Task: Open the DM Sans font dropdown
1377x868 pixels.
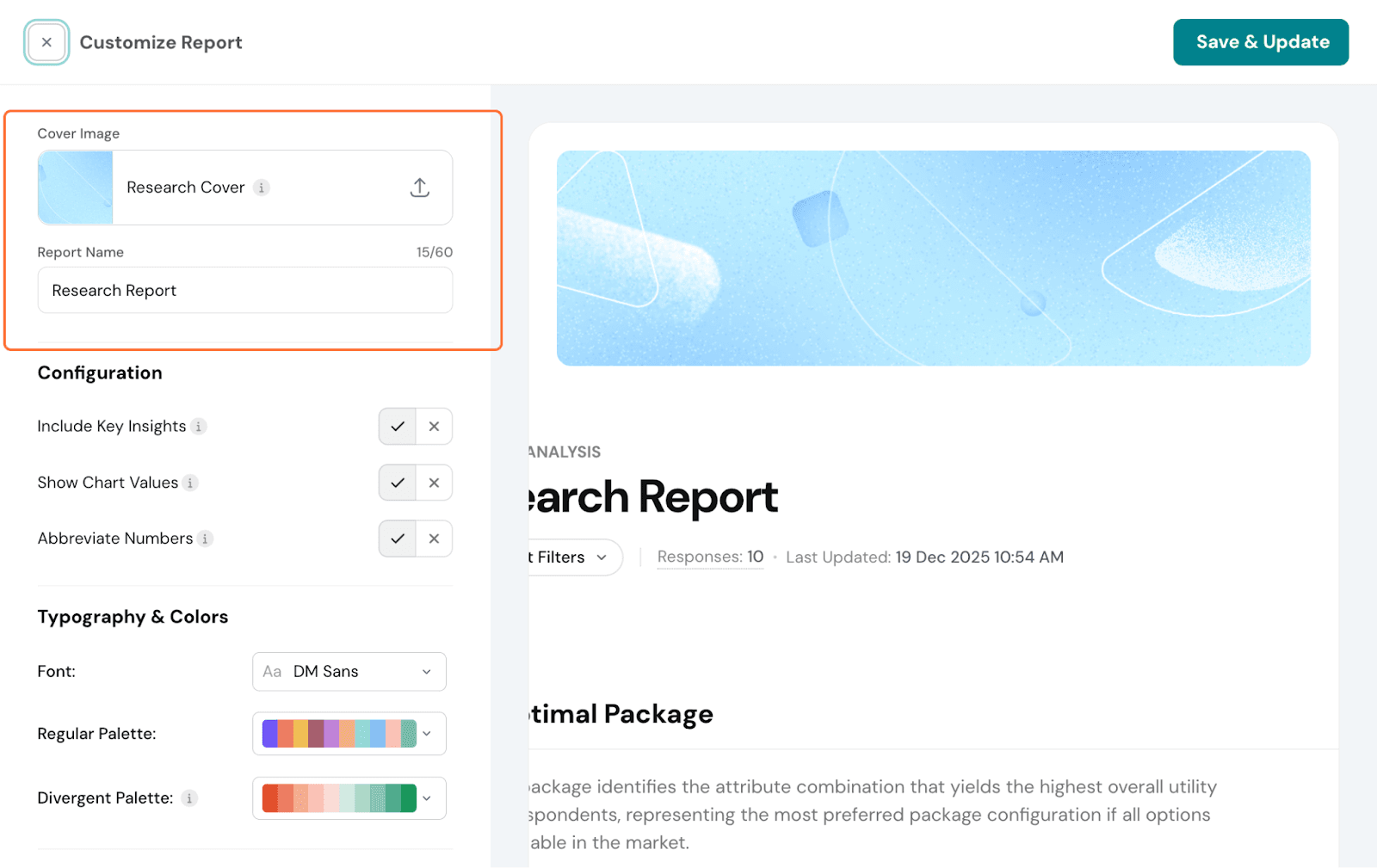Action: pos(349,672)
